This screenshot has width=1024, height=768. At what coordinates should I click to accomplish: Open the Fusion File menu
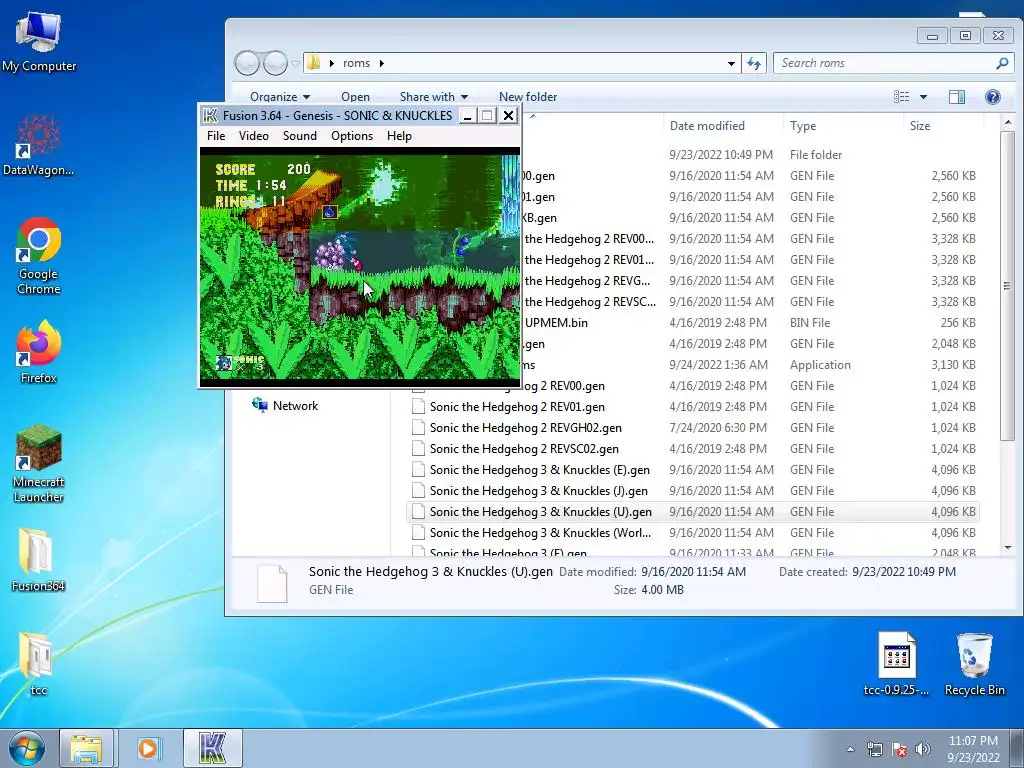click(216, 136)
